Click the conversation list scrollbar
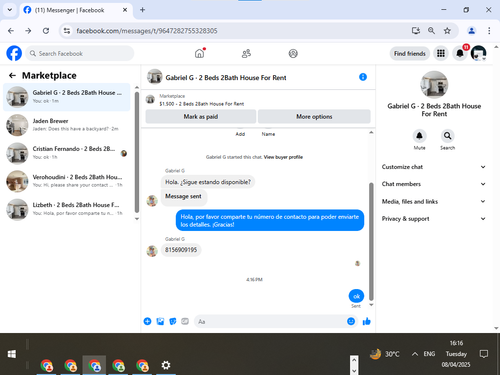The width and height of the screenshot is (500, 375). pos(137,152)
